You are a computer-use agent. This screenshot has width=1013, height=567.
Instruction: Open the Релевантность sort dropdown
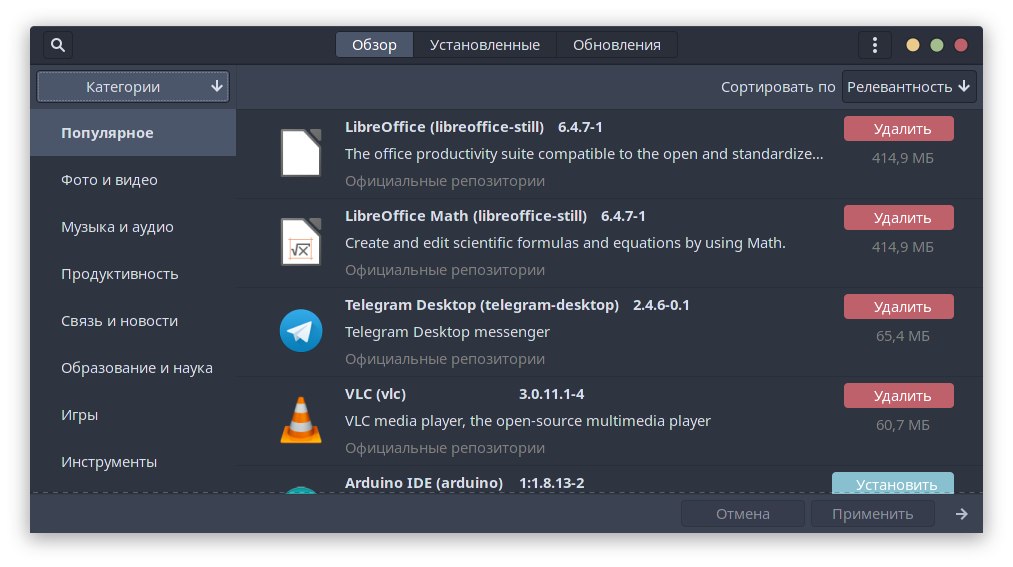(x=908, y=87)
